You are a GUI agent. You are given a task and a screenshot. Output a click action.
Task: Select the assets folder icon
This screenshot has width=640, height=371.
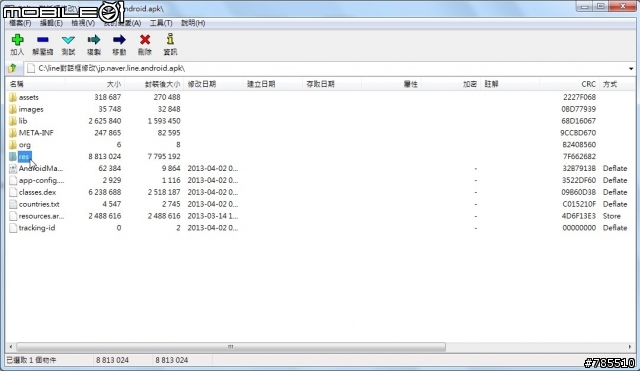click(13, 97)
